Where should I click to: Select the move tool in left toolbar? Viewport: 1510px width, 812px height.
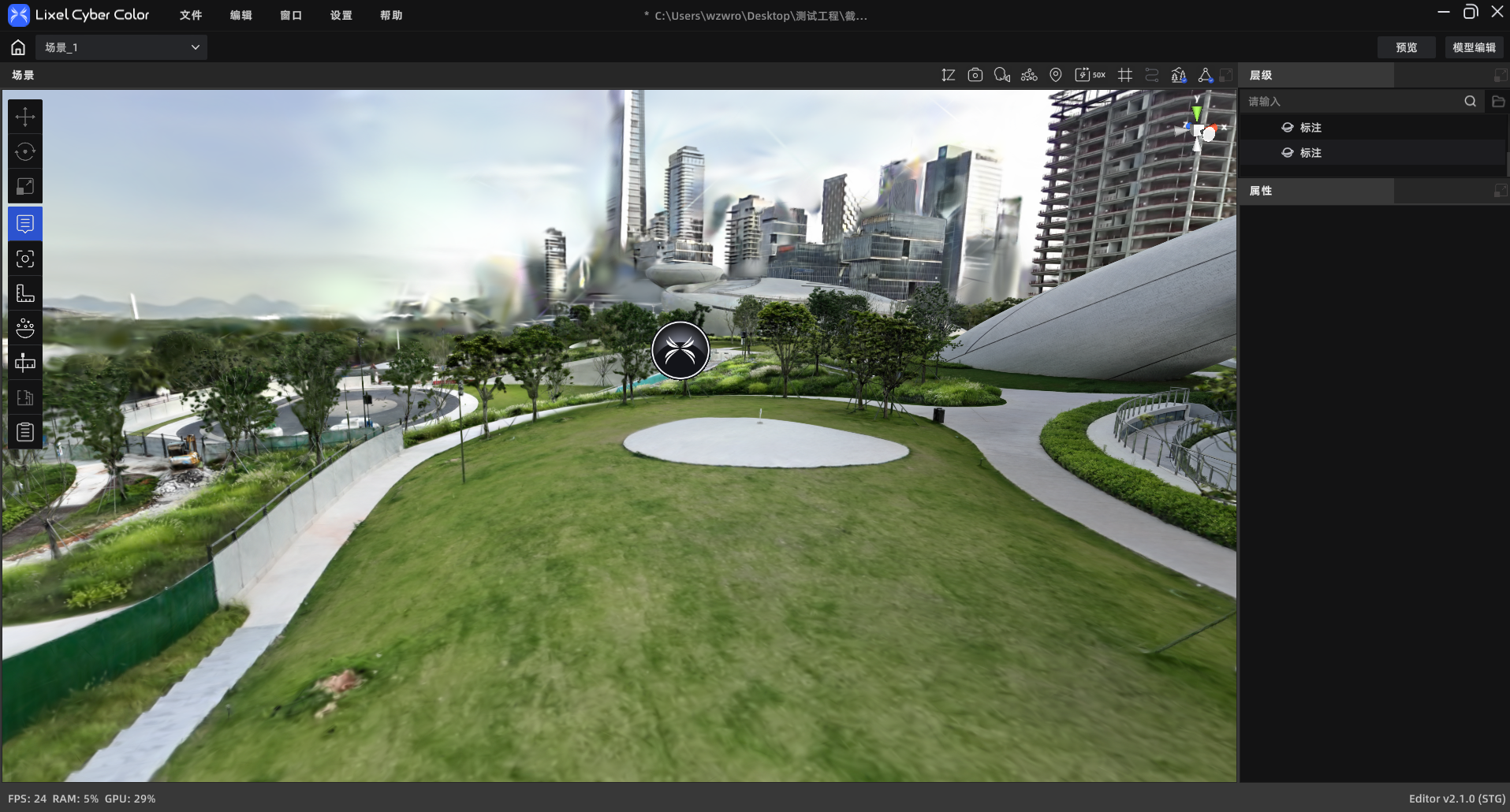click(25, 117)
